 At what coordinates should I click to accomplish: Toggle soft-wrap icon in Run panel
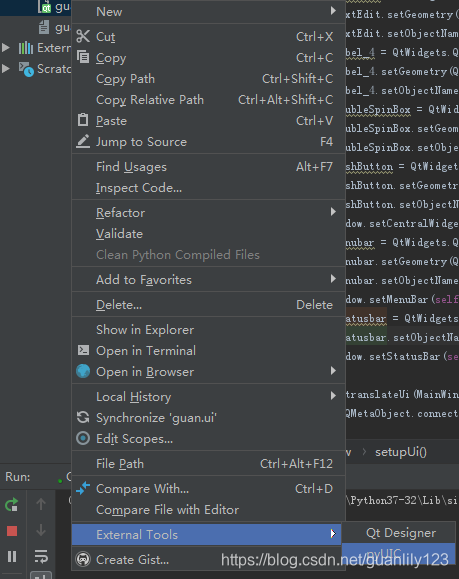[41, 556]
